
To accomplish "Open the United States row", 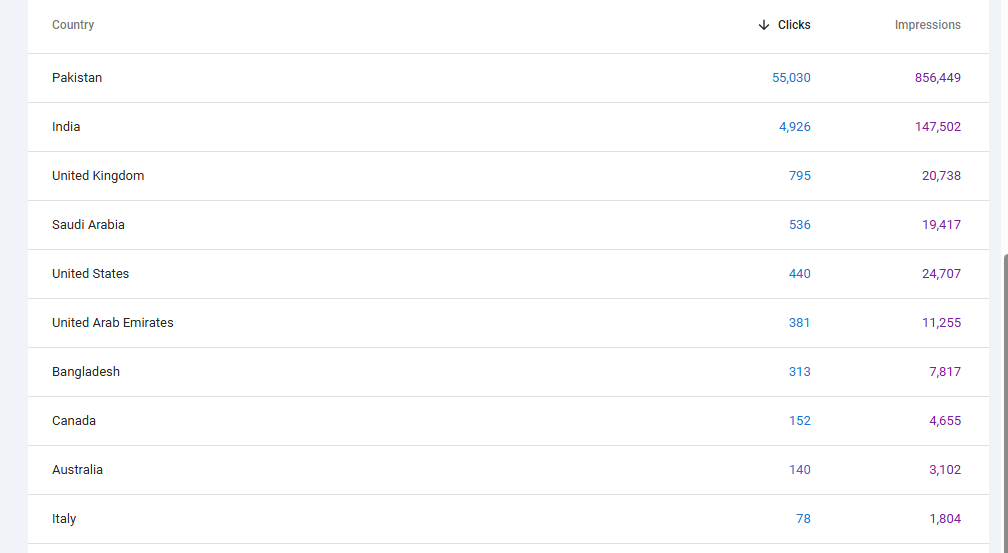I will (x=508, y=274).
